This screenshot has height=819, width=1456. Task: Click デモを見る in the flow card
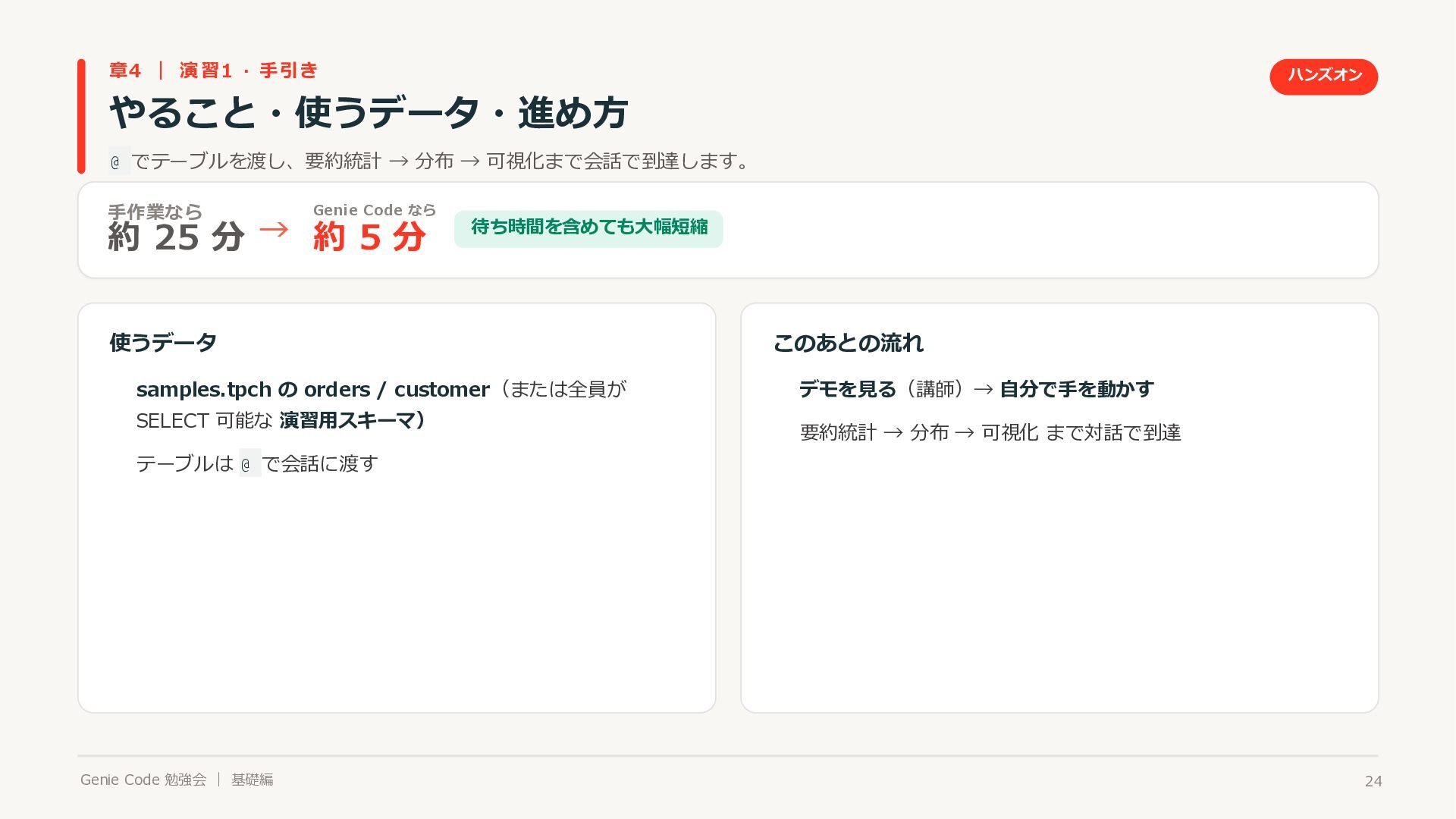pos(848,389)
